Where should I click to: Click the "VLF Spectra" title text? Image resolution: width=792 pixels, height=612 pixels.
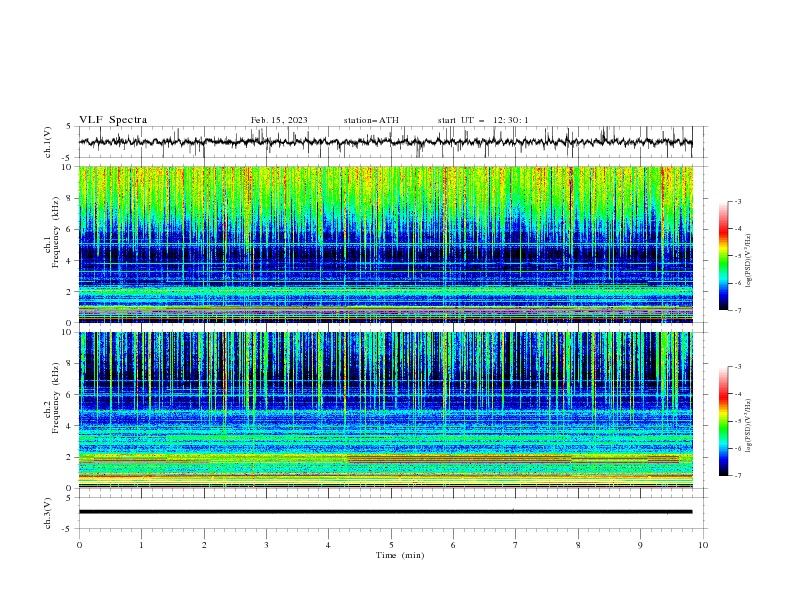point(113,120)
